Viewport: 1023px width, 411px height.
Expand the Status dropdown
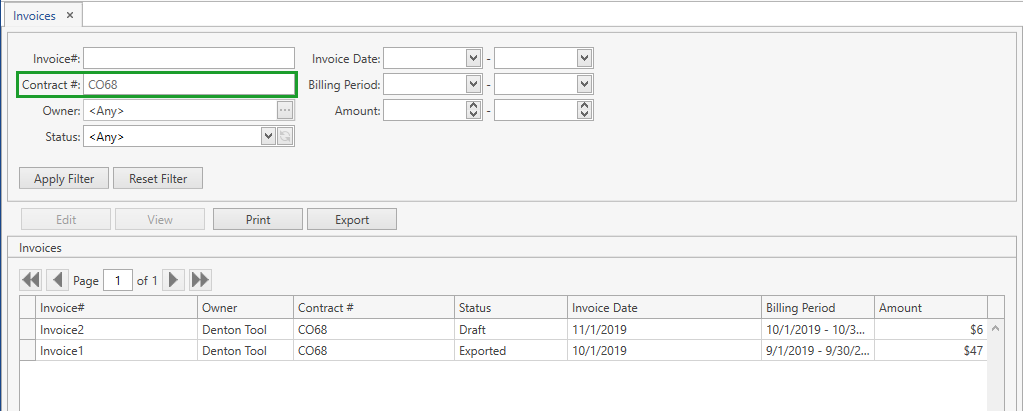pyautogui.click(x=268, y=137)
